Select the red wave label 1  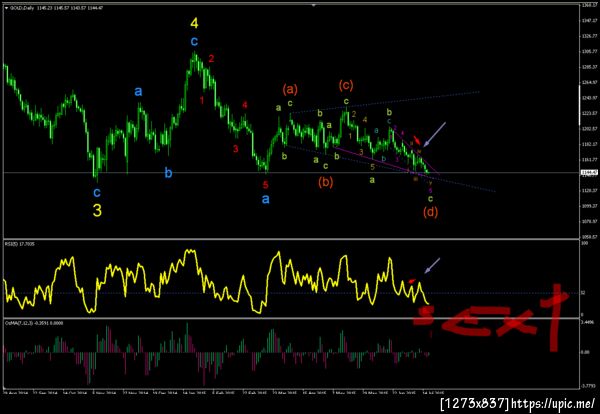coord(202,100)
